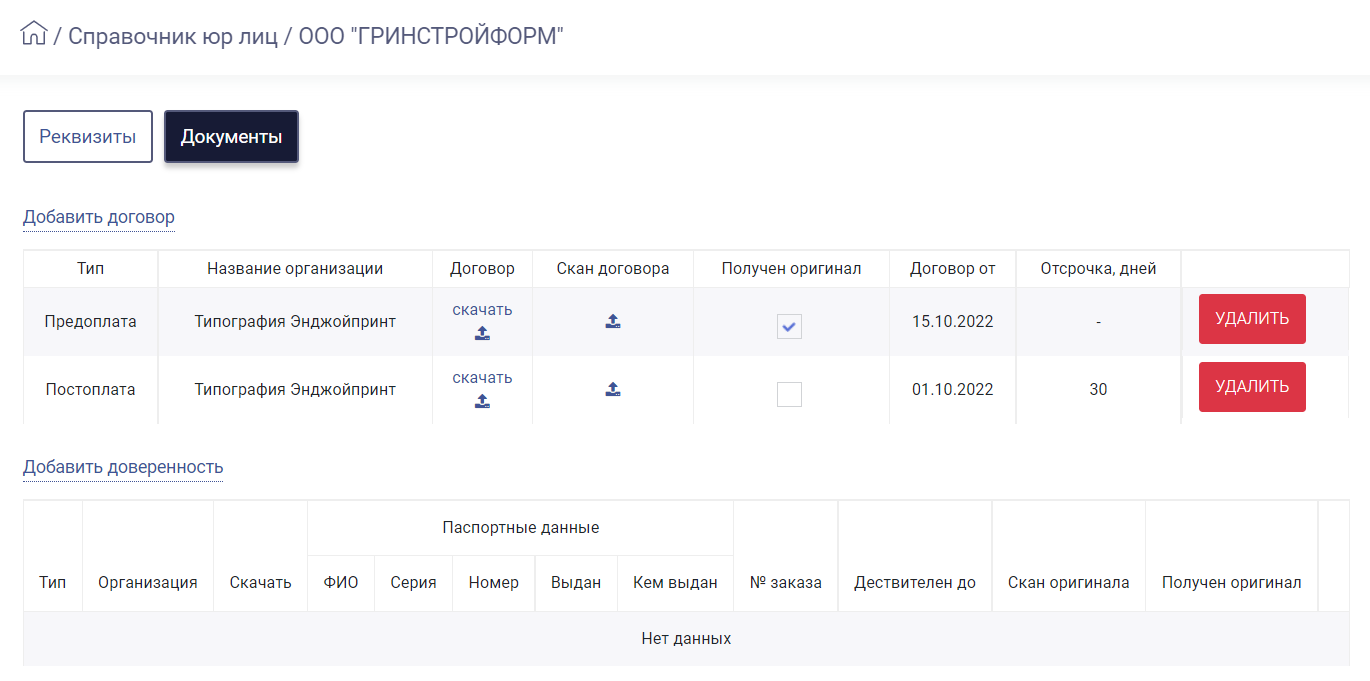Upload the contract file in the Постоплата row
The height and width of the screenshot is (681, 1370).
point(482,401)
